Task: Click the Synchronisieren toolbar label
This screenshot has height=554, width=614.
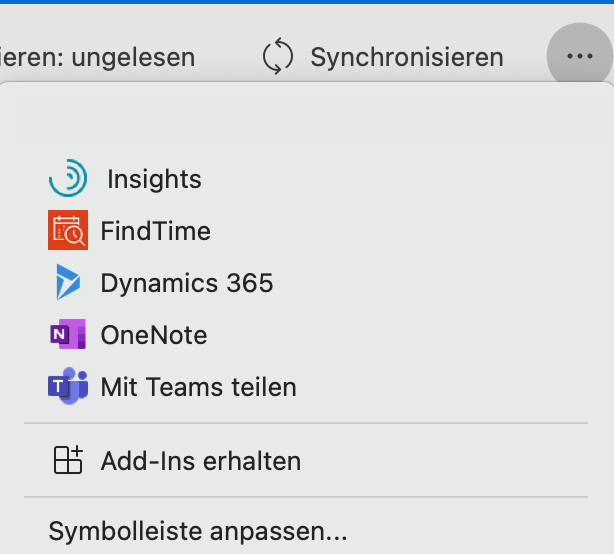Action: (x=407, y=57)
